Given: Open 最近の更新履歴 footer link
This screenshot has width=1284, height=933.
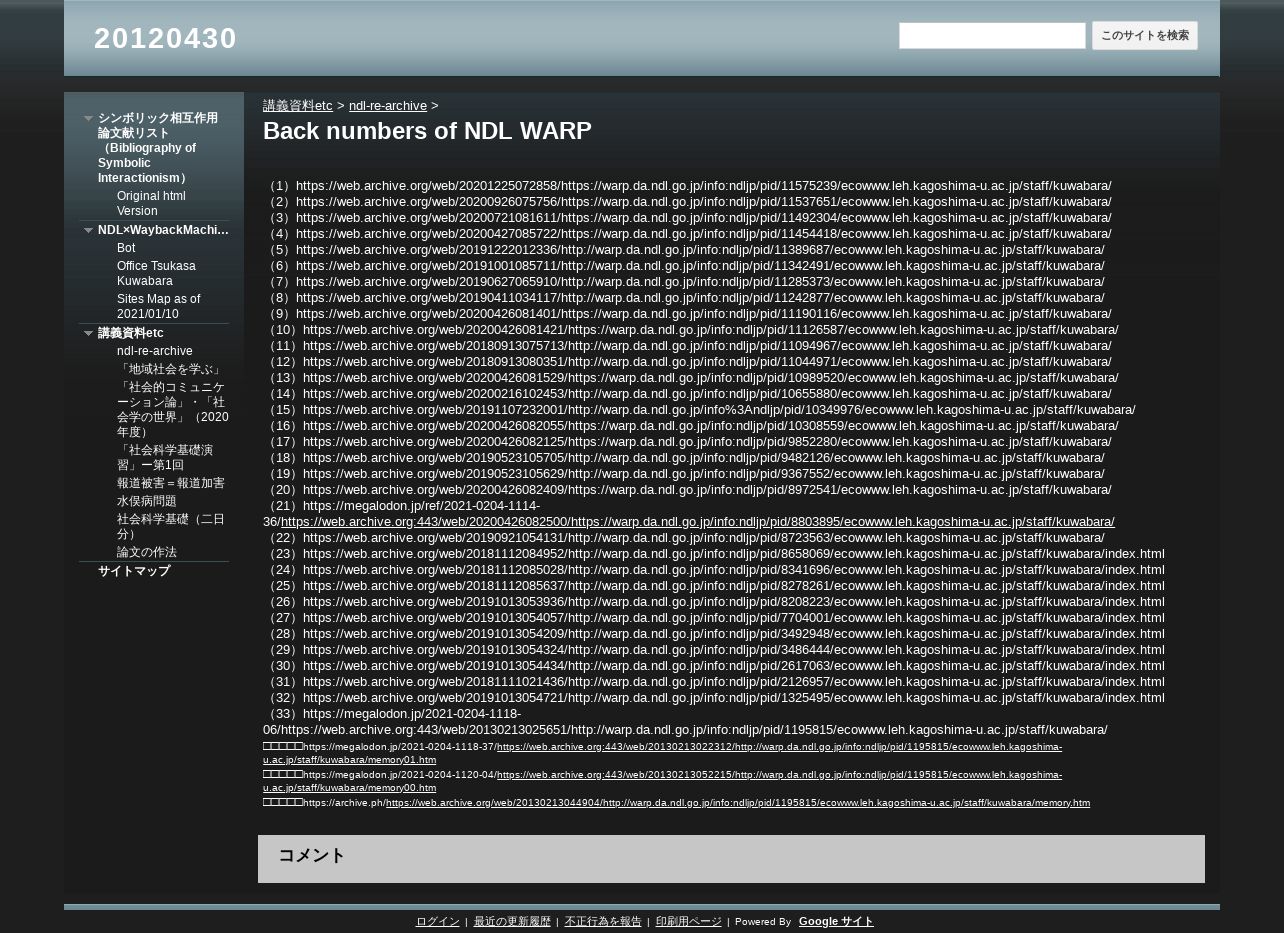Looking at the screenshot, I should tap(512, 922).
